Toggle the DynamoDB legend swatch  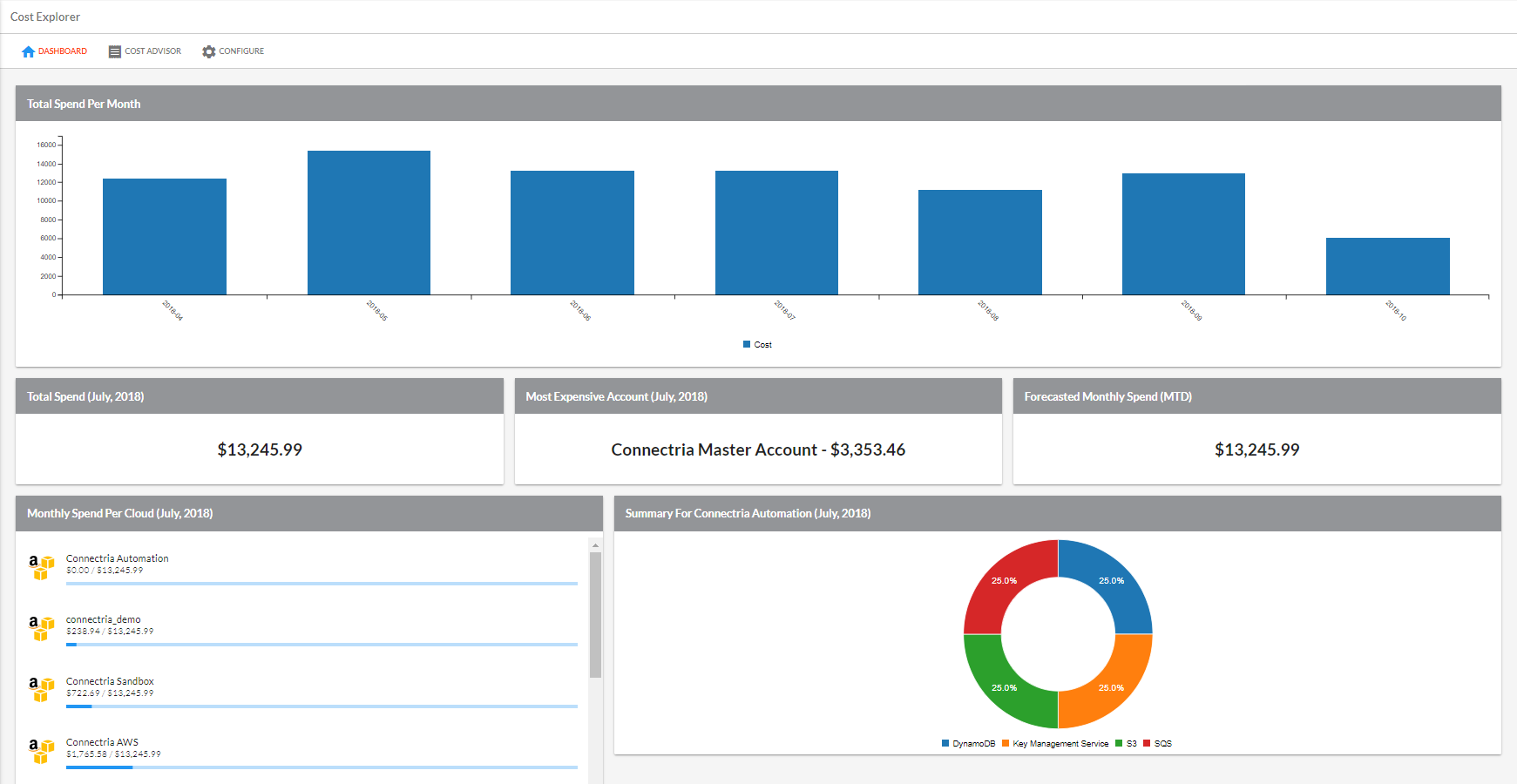(x=945, y=743)
